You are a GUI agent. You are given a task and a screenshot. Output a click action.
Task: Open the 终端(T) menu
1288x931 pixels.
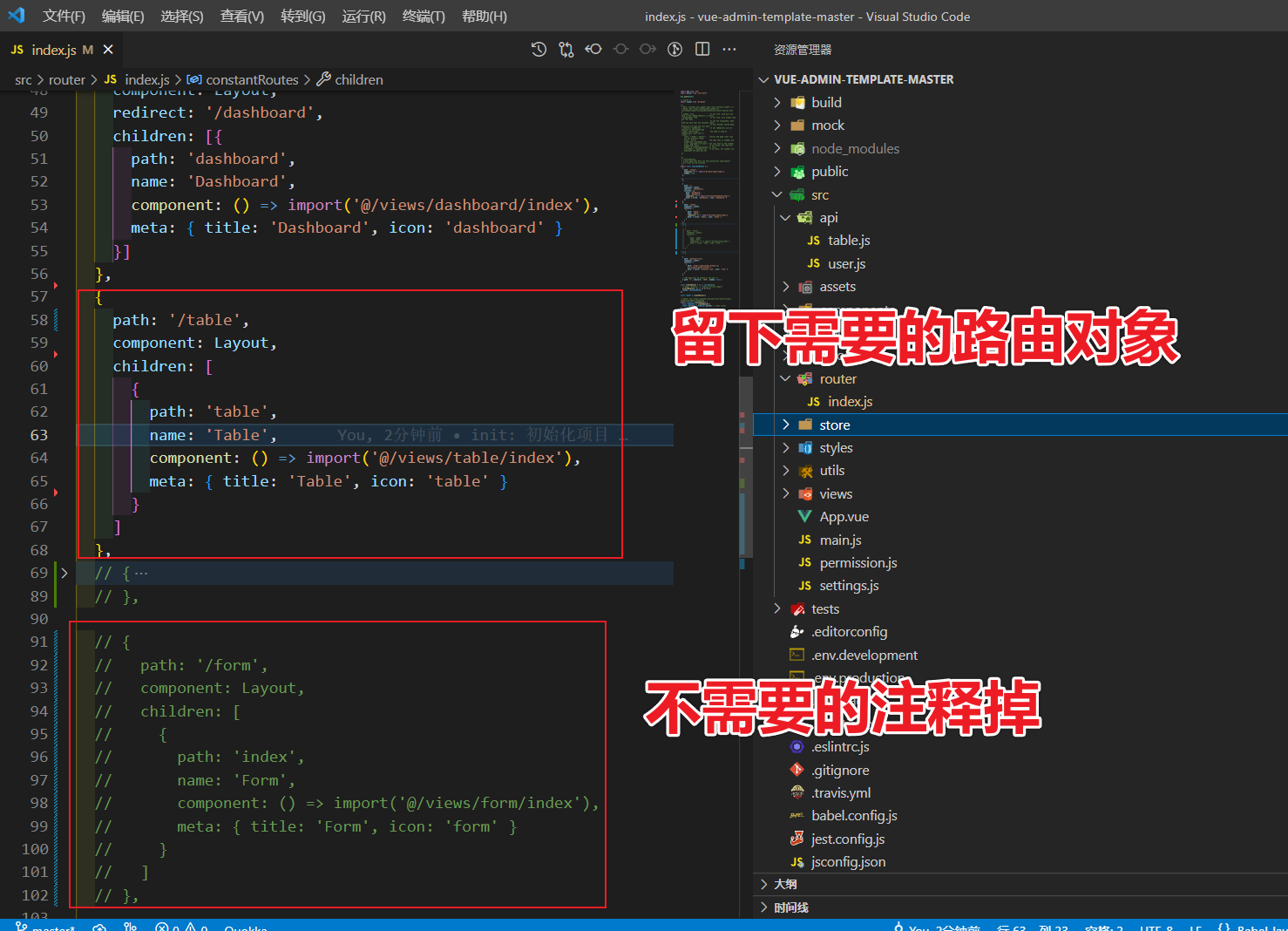424,17
